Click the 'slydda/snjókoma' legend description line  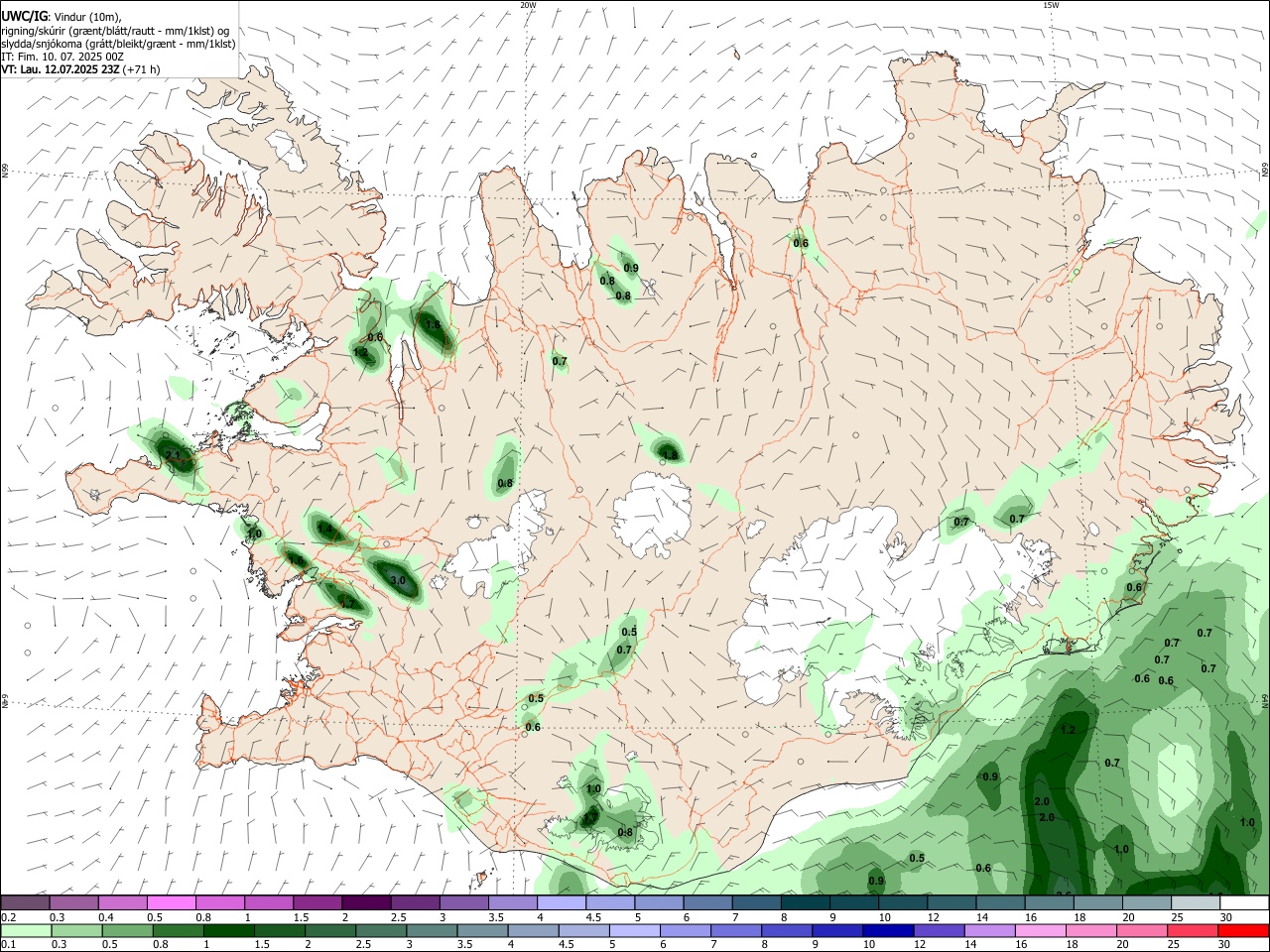point(118,44)
